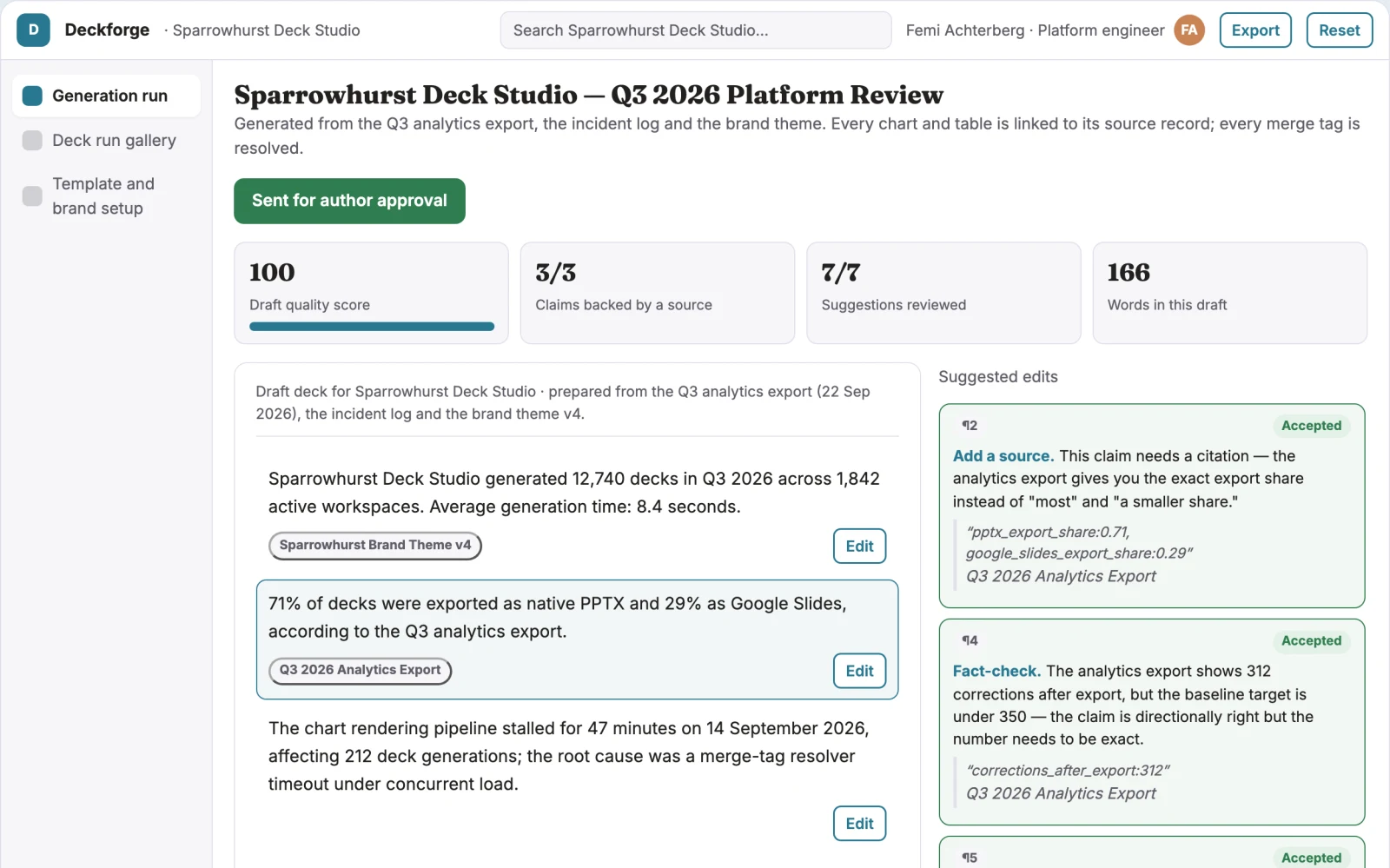Select the Claims backed by a source card
The height and width of the screenshot is (868, 1390).
tap(658, 293)
